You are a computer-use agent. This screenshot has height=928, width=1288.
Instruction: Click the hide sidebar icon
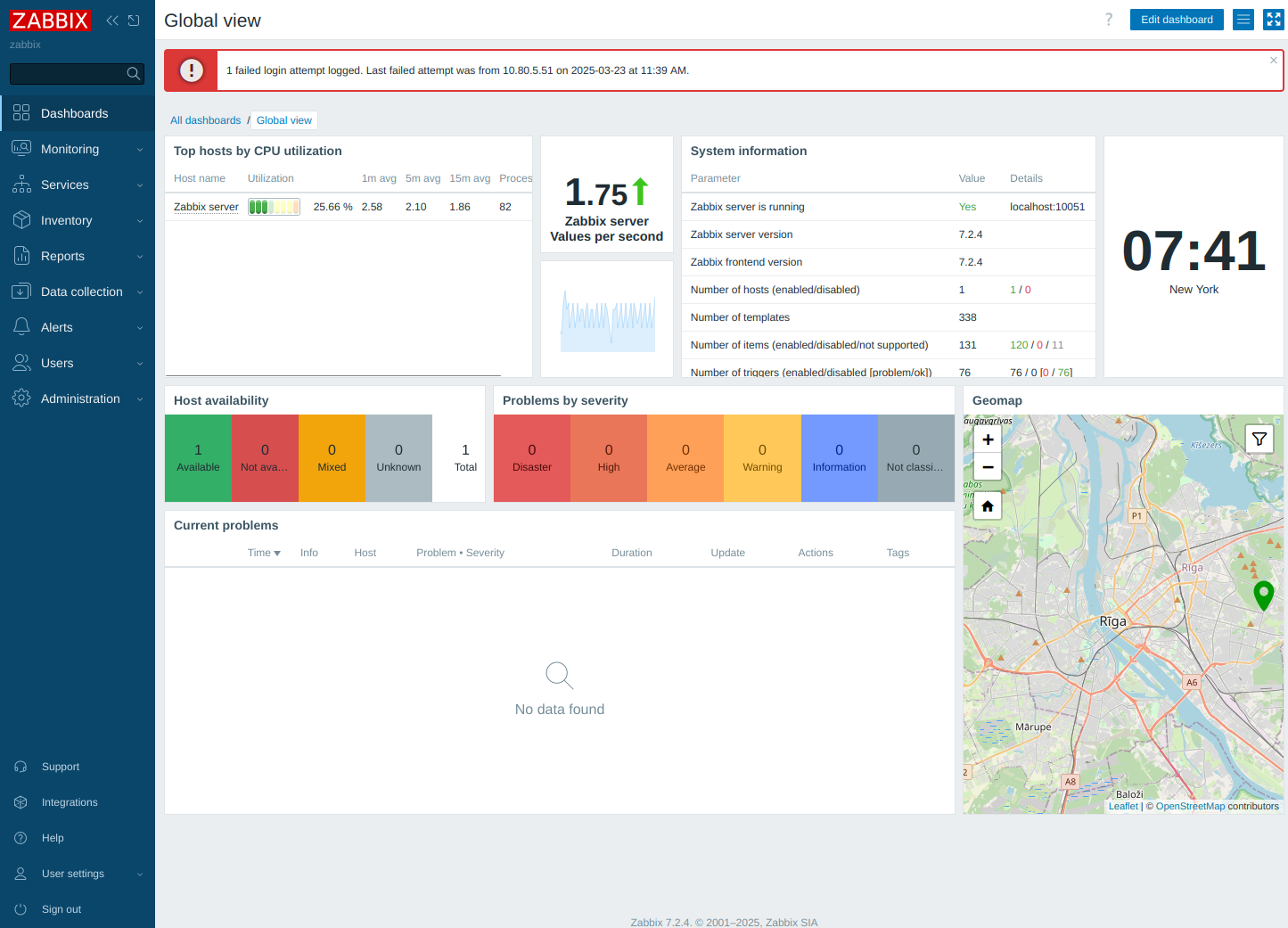(x=134, y=21)
